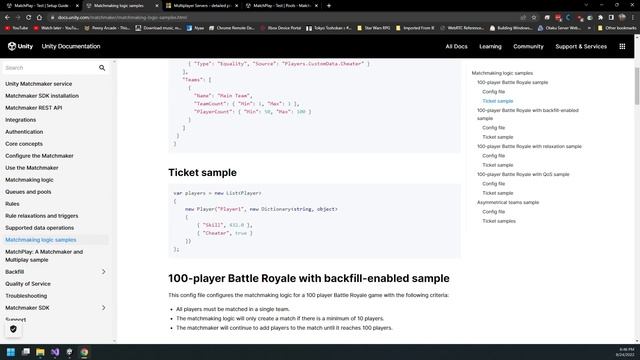This screenshot has width=640, height=360.
Task: Open the YouTube bookmark
Action: (16, 28)
